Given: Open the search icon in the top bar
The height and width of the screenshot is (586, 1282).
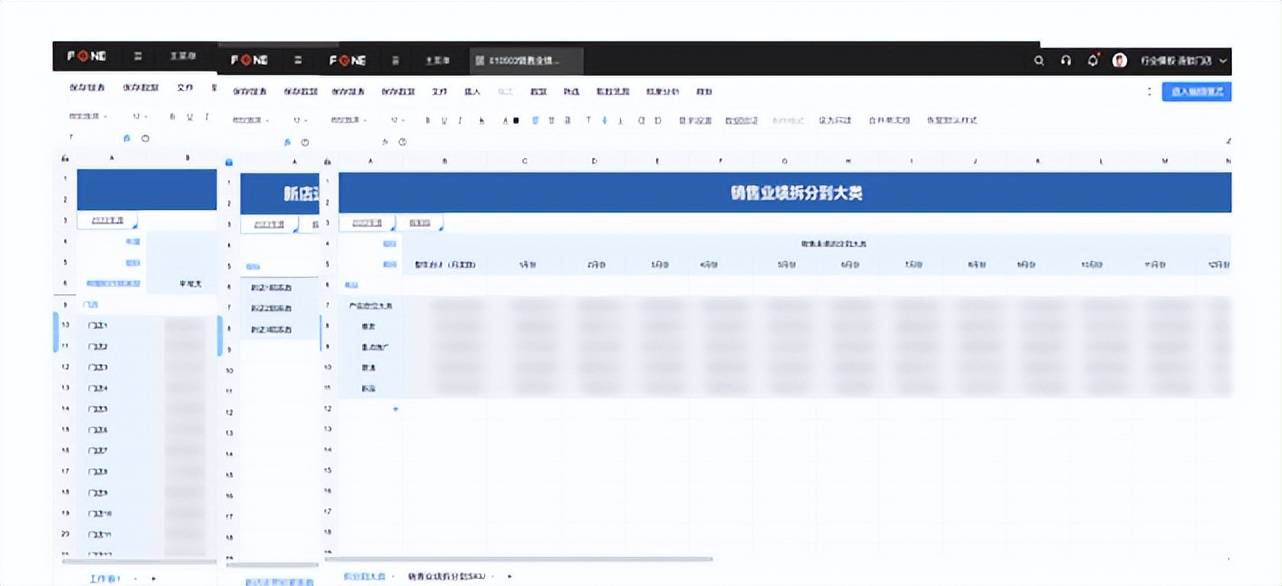Looking at the screenshot, I should [1039, 61].
